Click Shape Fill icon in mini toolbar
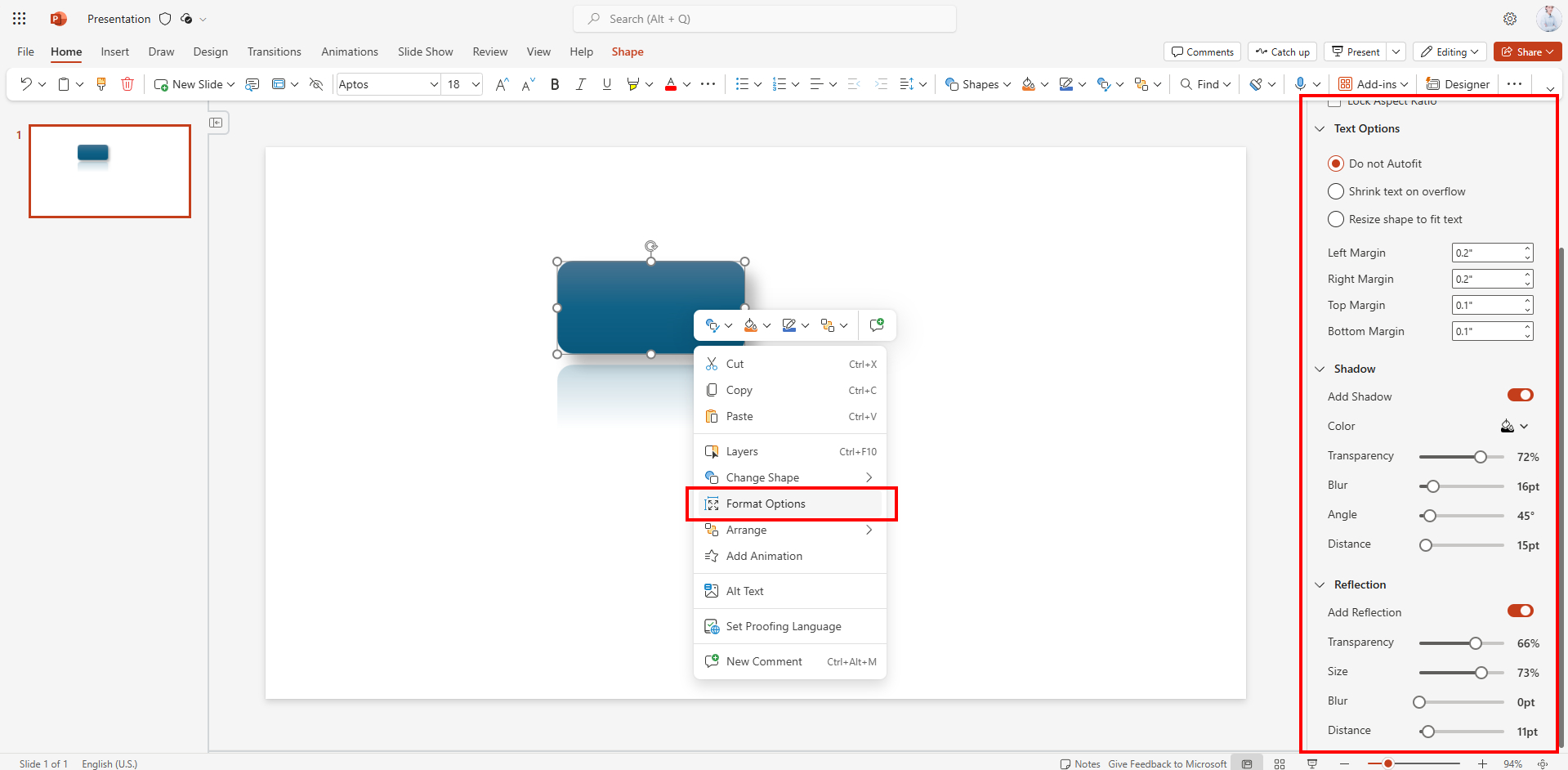 pyautogui.click(x=750, y=325)
